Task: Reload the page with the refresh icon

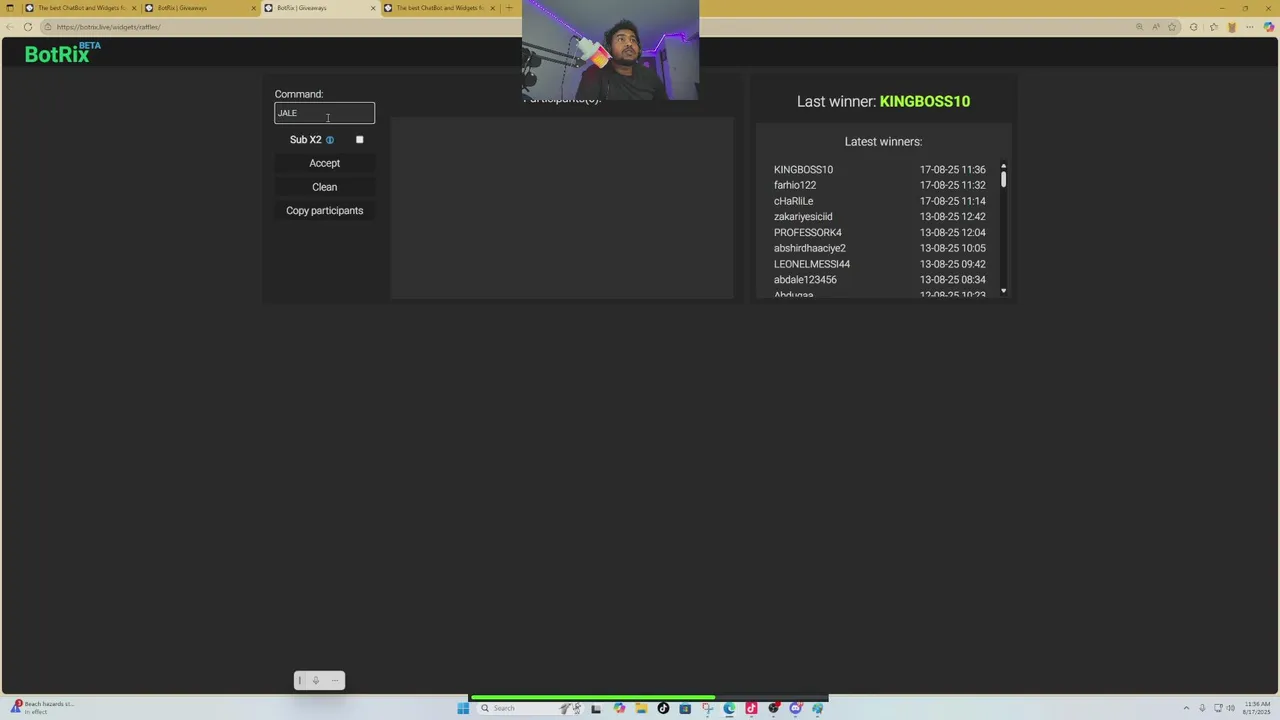Action: coord(28,27)
